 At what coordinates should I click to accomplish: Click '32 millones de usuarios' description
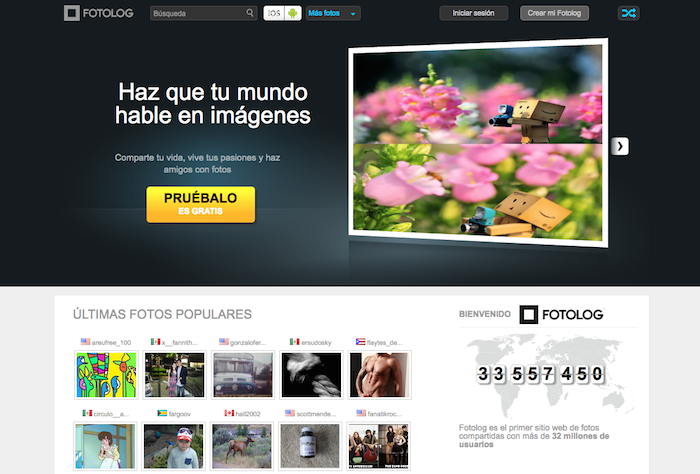tap(534, 436)
